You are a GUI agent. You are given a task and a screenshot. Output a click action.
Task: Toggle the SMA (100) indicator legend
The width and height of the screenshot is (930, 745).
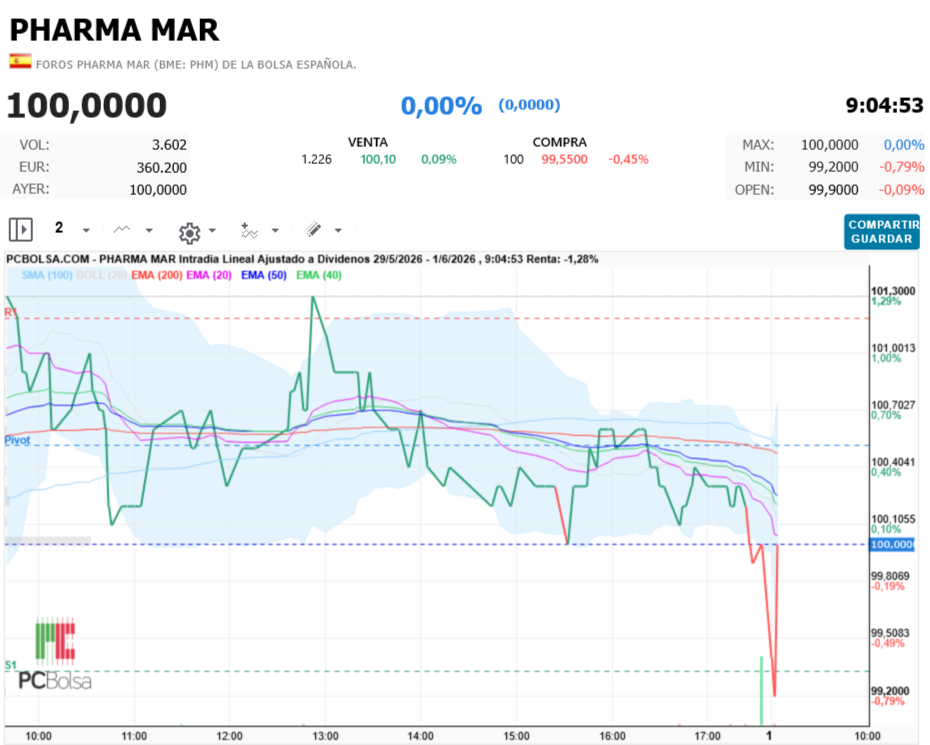pos(47,275)
